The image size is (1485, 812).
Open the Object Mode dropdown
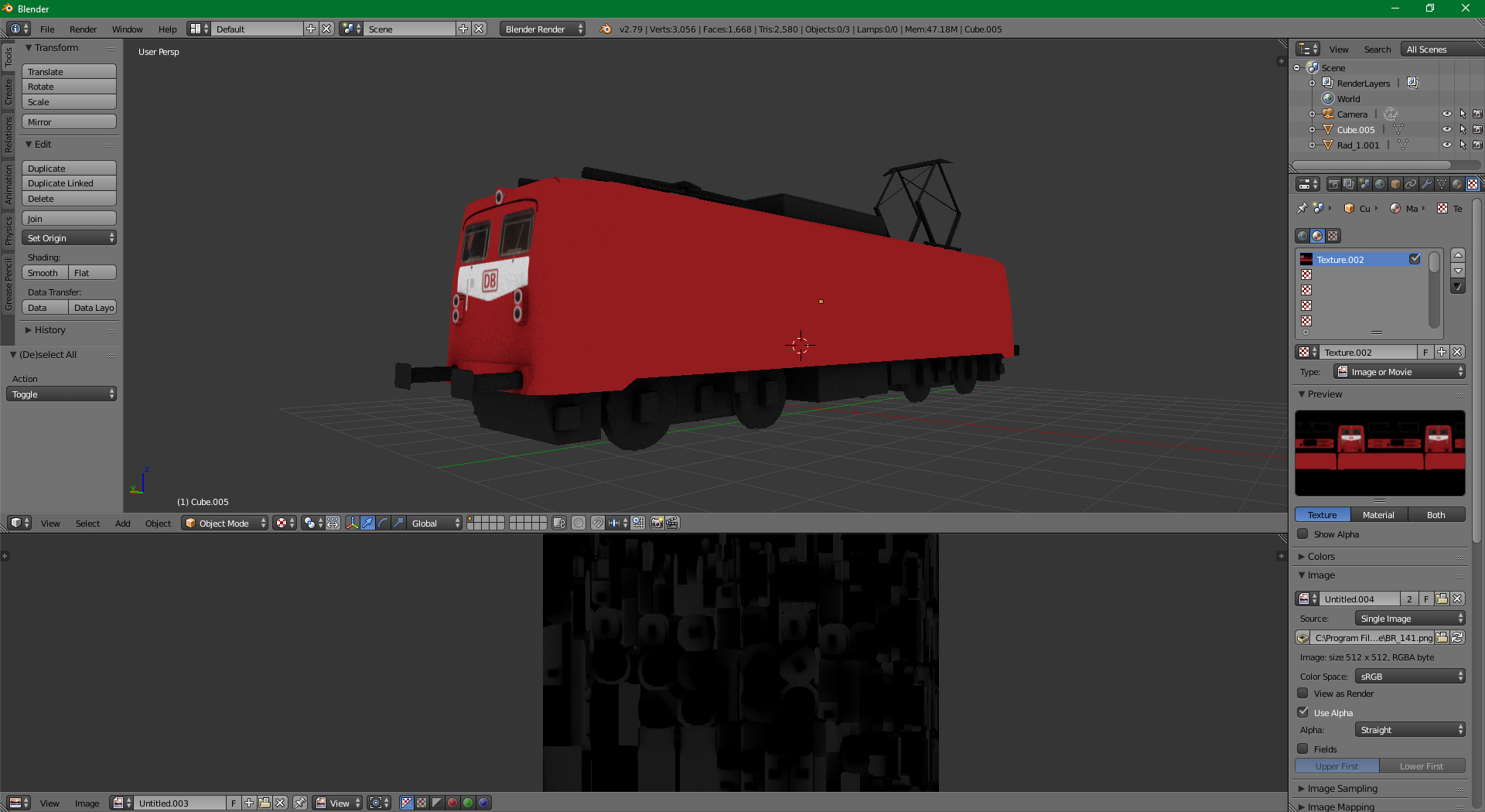click(225, 524)
